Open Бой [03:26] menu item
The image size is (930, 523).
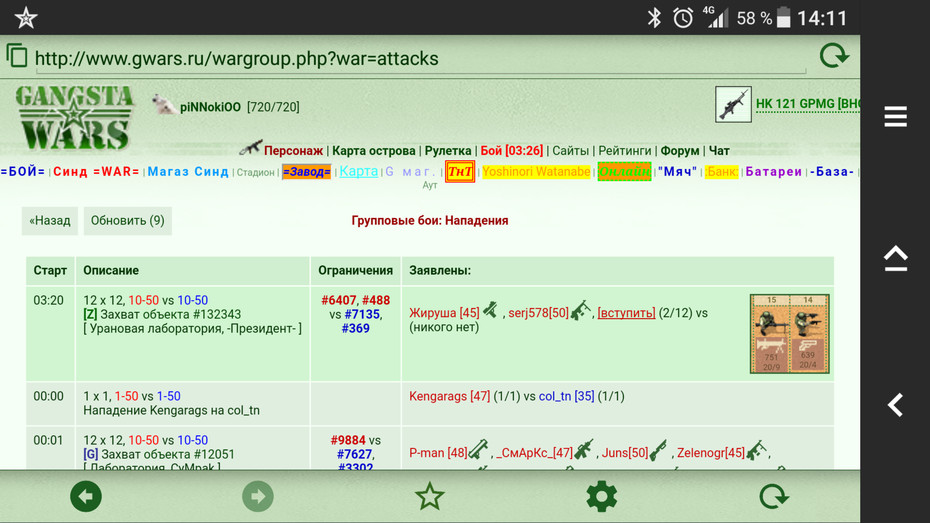(x=511, y=151)
